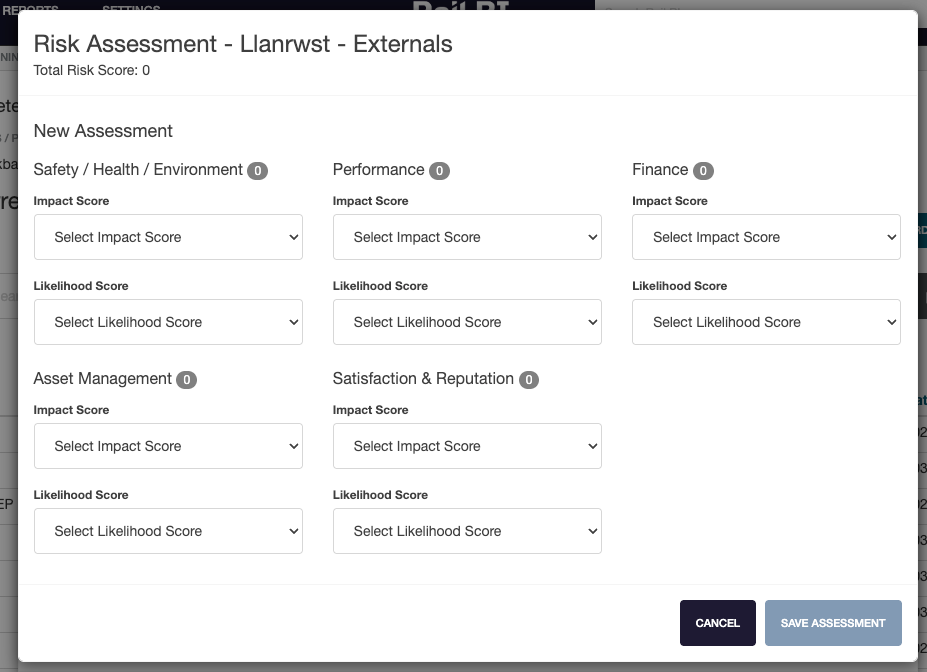Click the Total Risk Score text

tap(92, 71)
